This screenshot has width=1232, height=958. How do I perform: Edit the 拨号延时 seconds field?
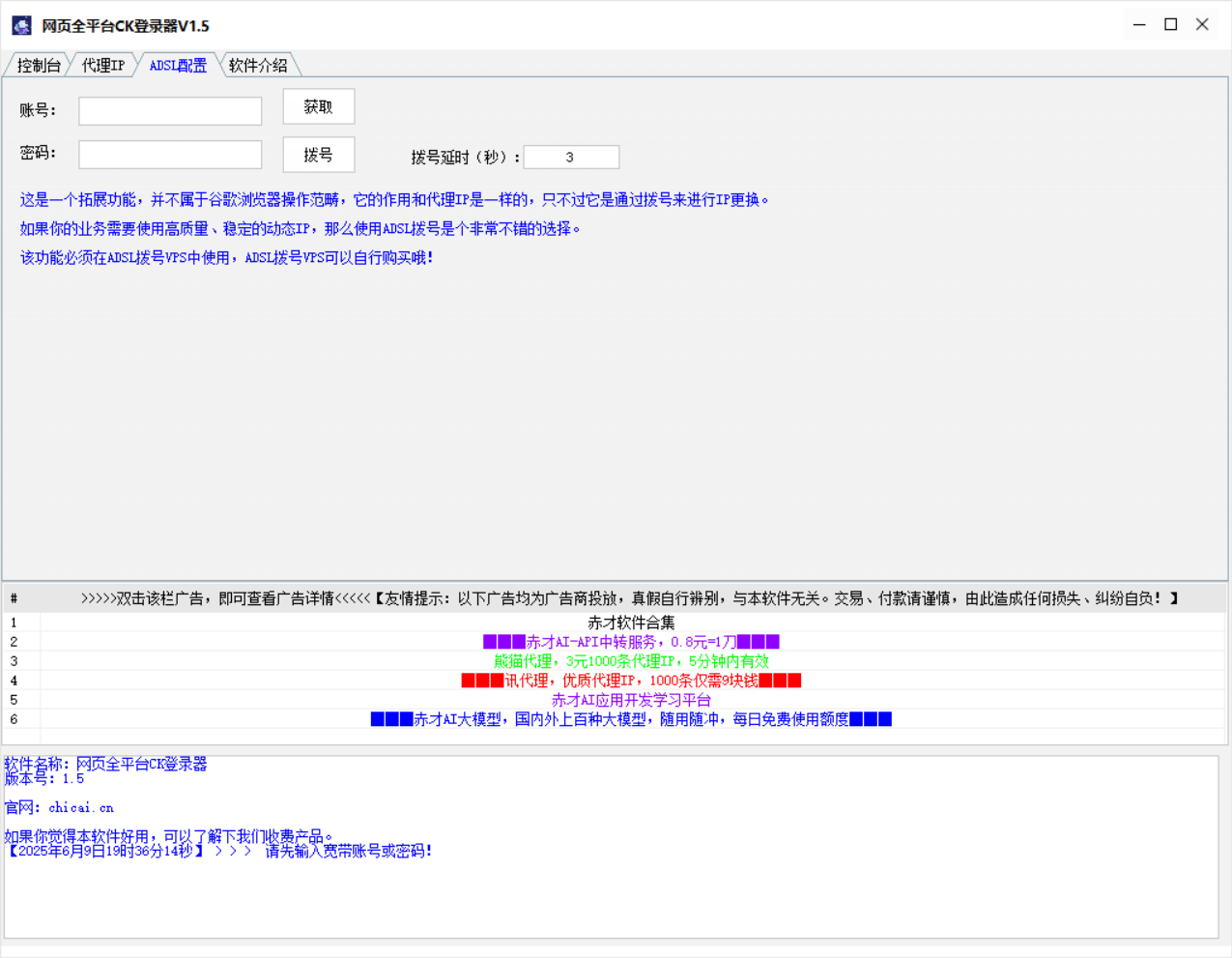[571, 157]
